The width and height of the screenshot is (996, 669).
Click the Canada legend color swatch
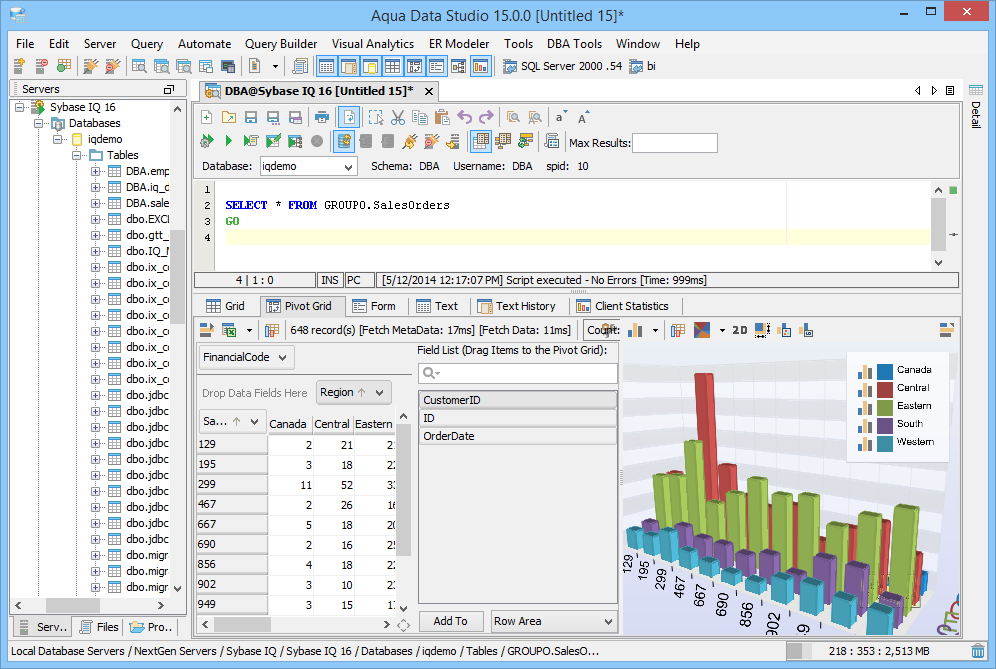[x=885, y=370]
